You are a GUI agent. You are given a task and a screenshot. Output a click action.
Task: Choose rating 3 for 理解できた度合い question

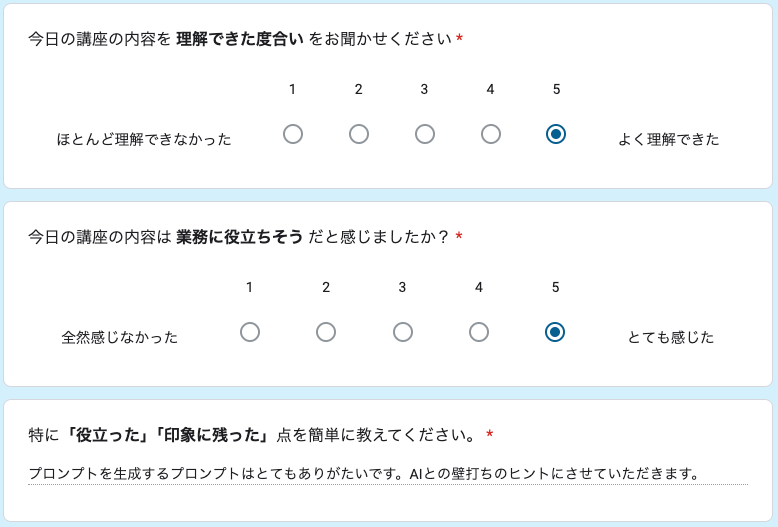point(425,134)
